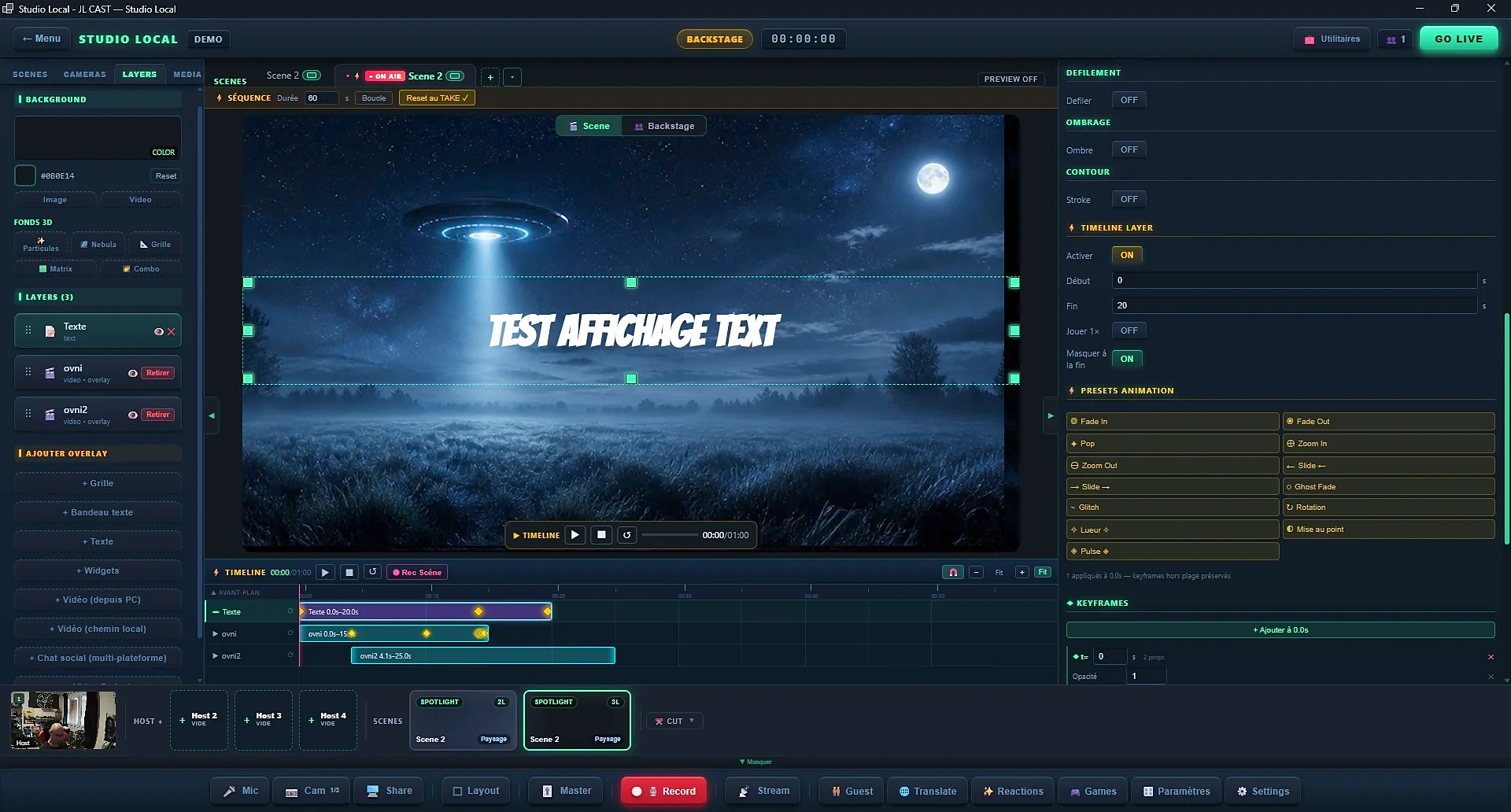Switch to the Scenes tab in sidebar

30,74
